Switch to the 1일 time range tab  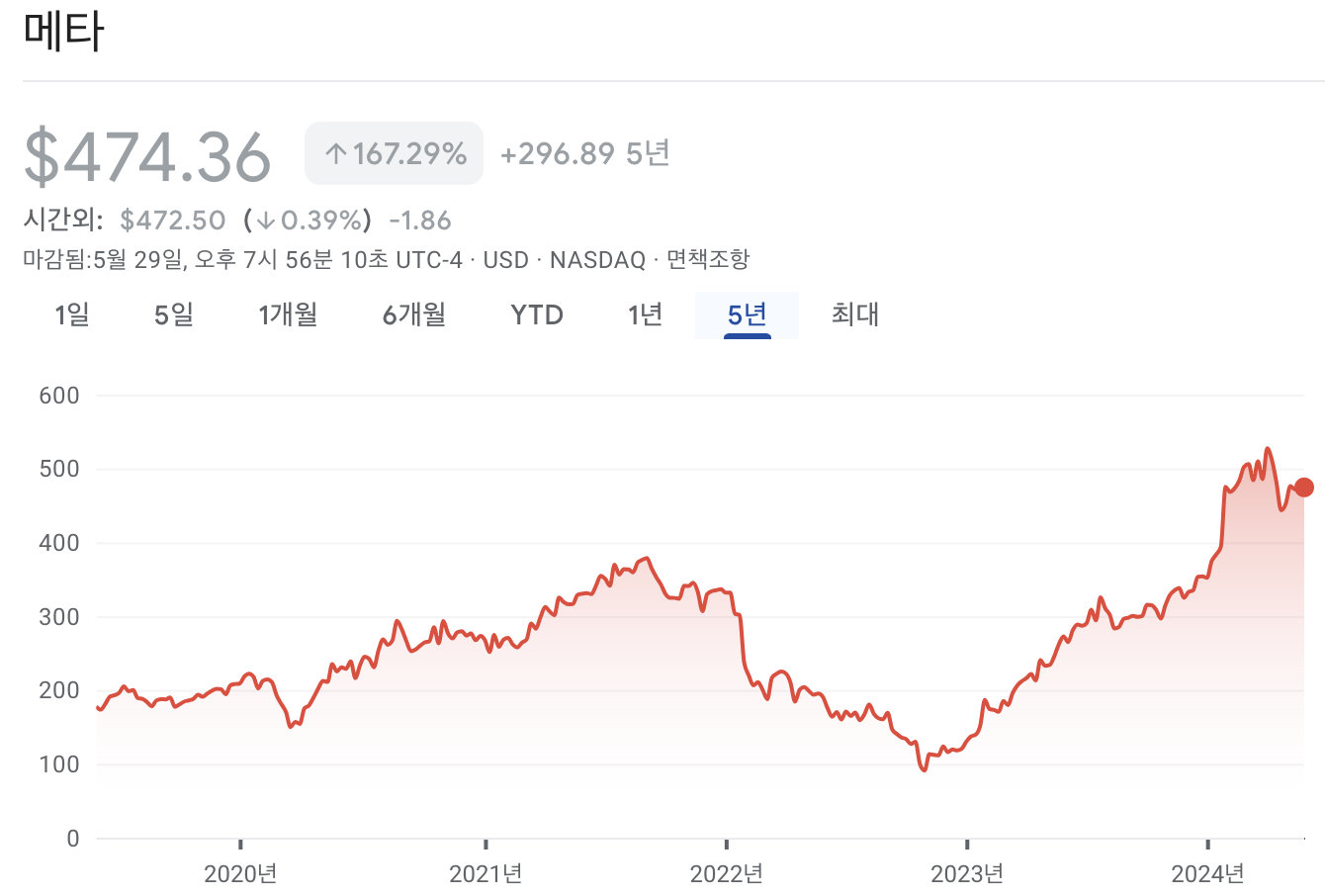pos(71,314)
